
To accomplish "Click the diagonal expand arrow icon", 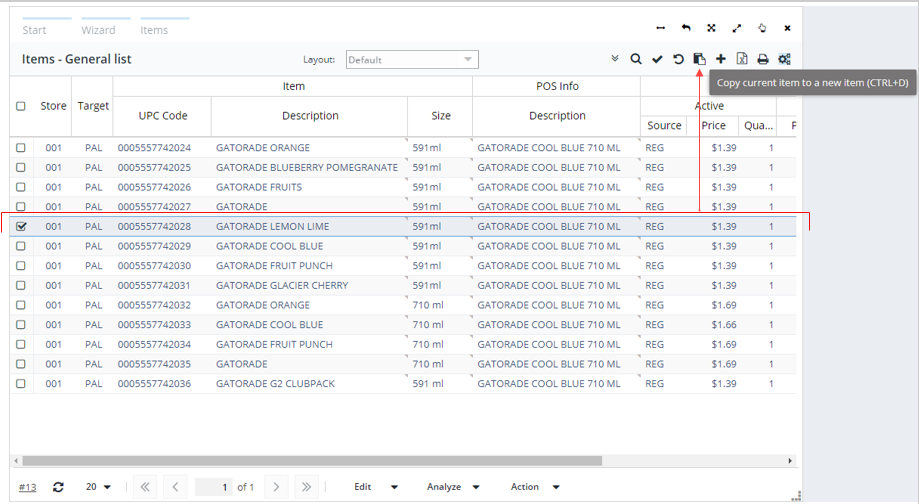I will coord(737,28).
